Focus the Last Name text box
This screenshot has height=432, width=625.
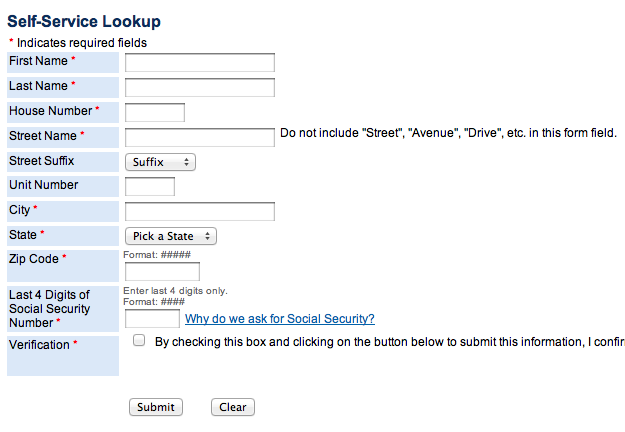click(x=199, y=88)
